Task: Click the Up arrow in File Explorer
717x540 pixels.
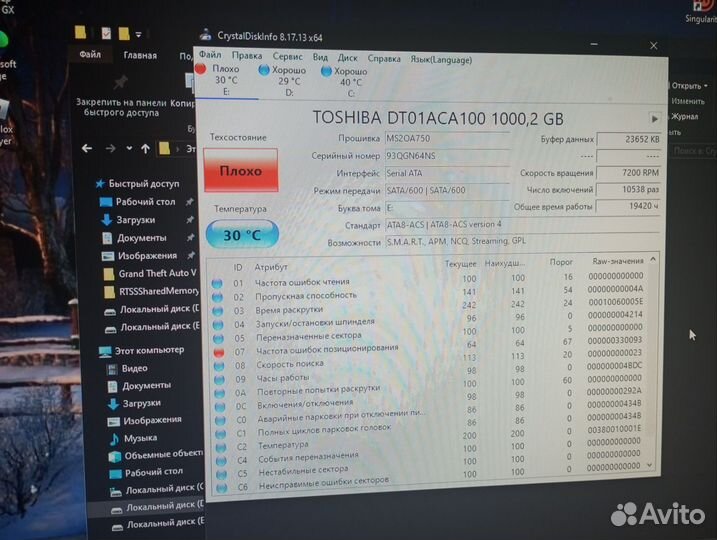Action: pyautogui.click(x=145, y=148)
